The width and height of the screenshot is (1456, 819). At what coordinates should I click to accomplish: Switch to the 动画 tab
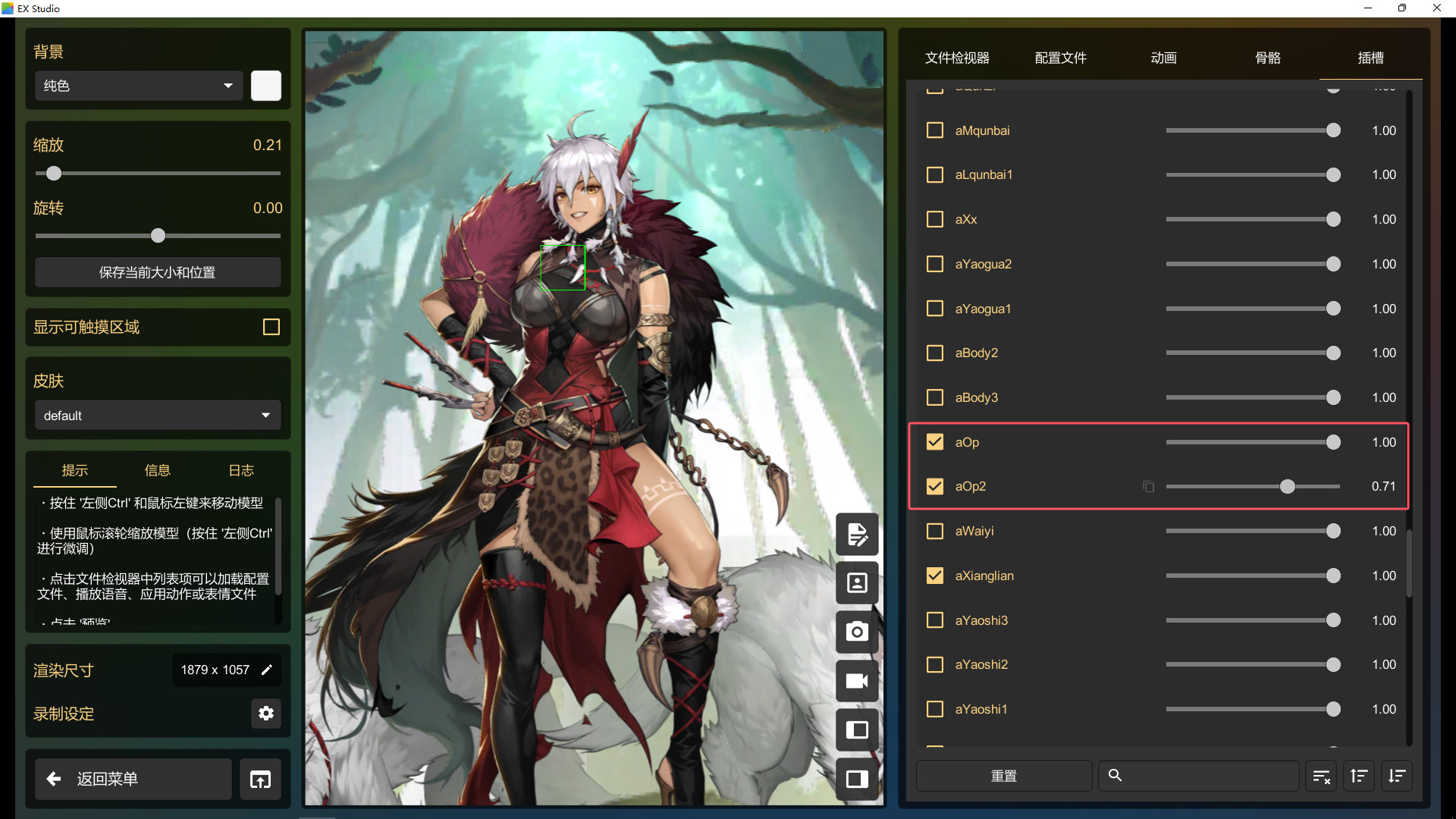tap(1163, 58)
